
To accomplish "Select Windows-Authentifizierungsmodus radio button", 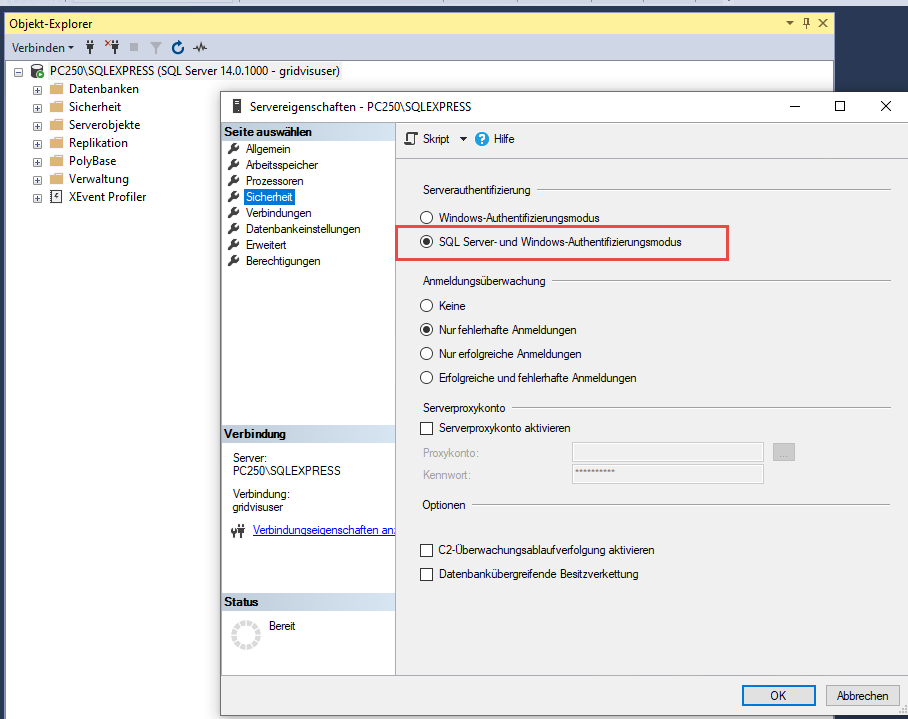I will [x=427, y=217].
